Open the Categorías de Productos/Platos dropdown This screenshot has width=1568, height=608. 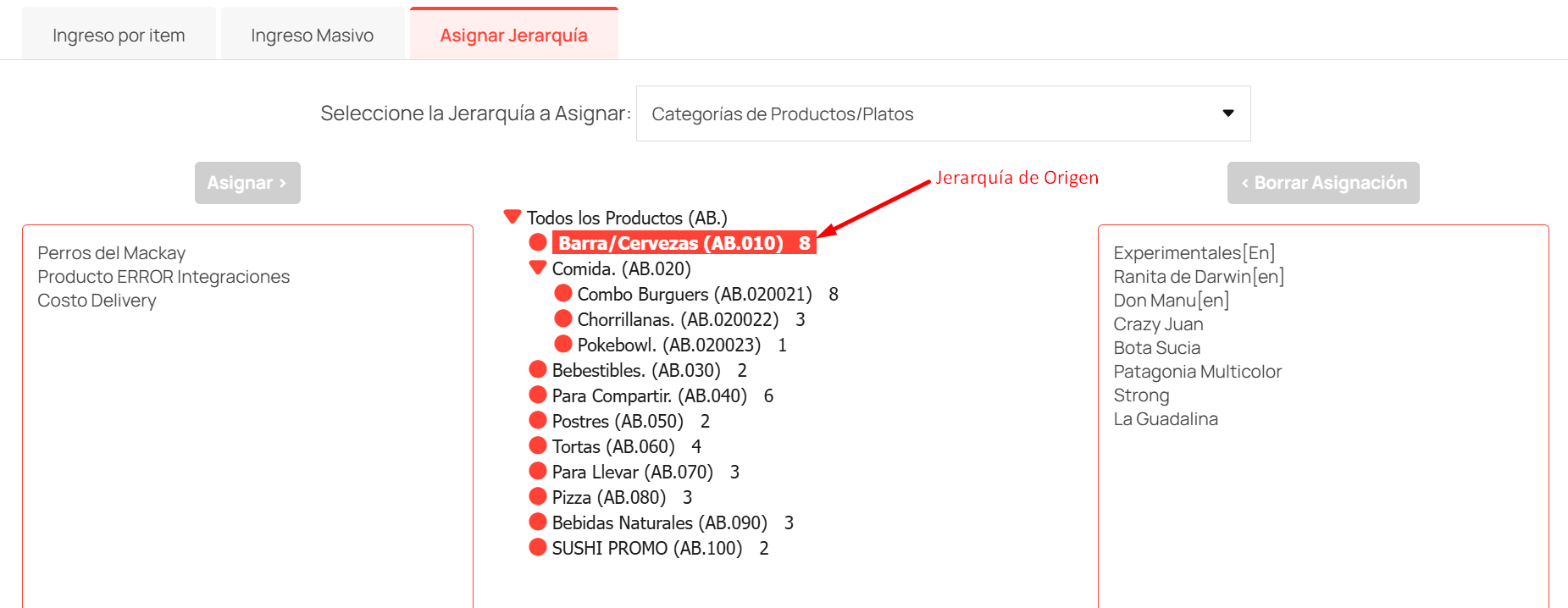(942, 113)
